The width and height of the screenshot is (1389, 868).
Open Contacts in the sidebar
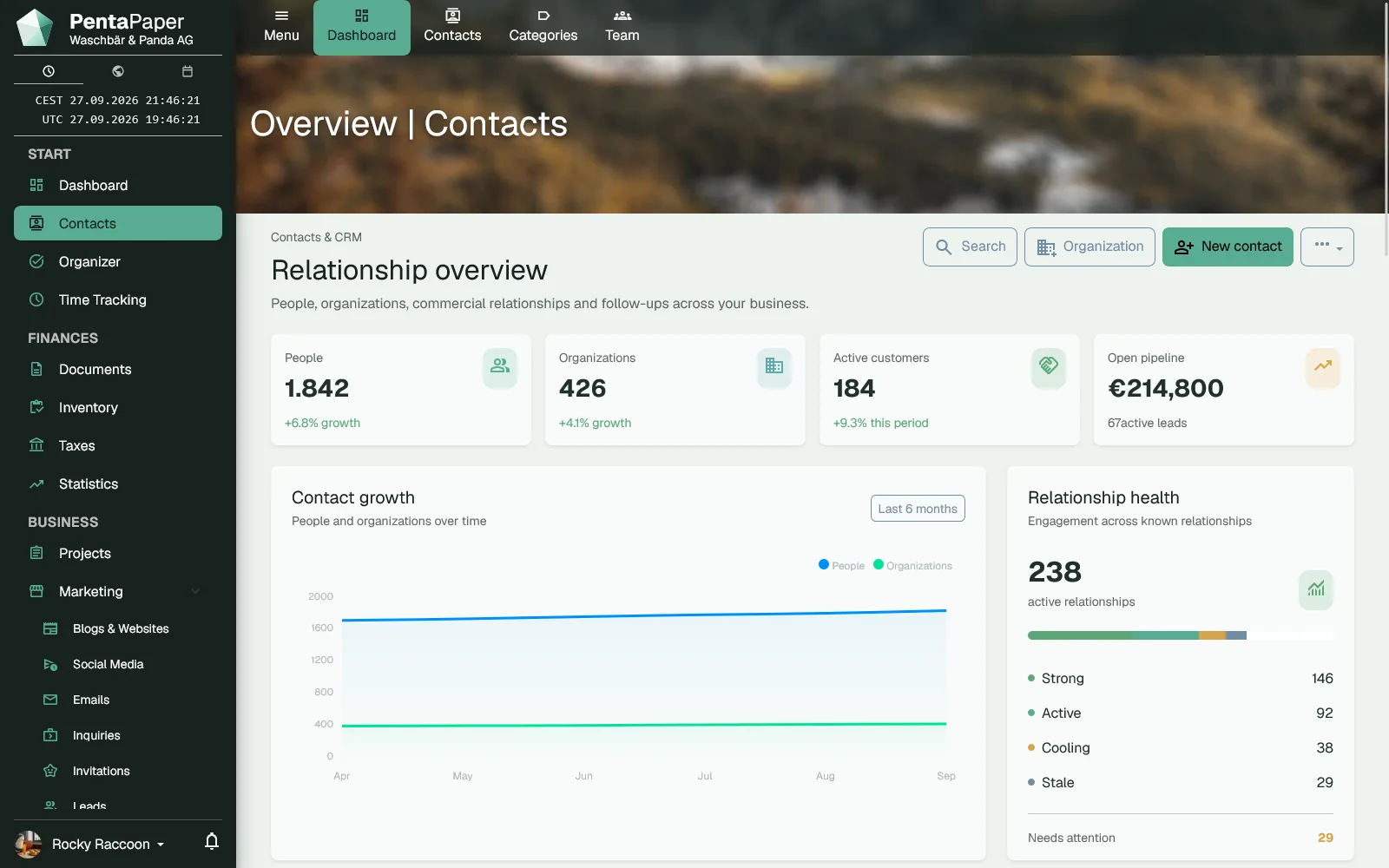coord(118,223)
